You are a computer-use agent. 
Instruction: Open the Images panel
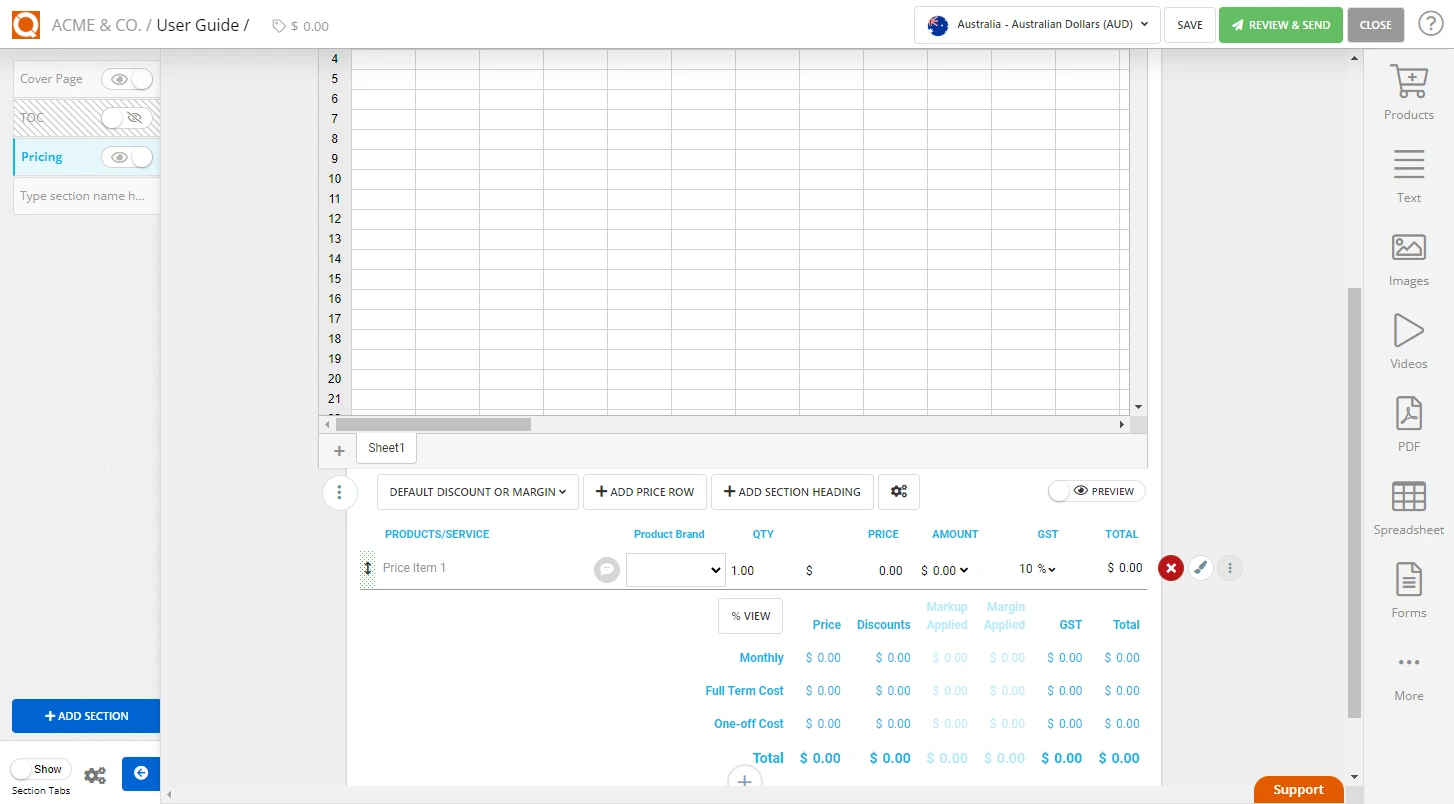tap(1408, 258)
